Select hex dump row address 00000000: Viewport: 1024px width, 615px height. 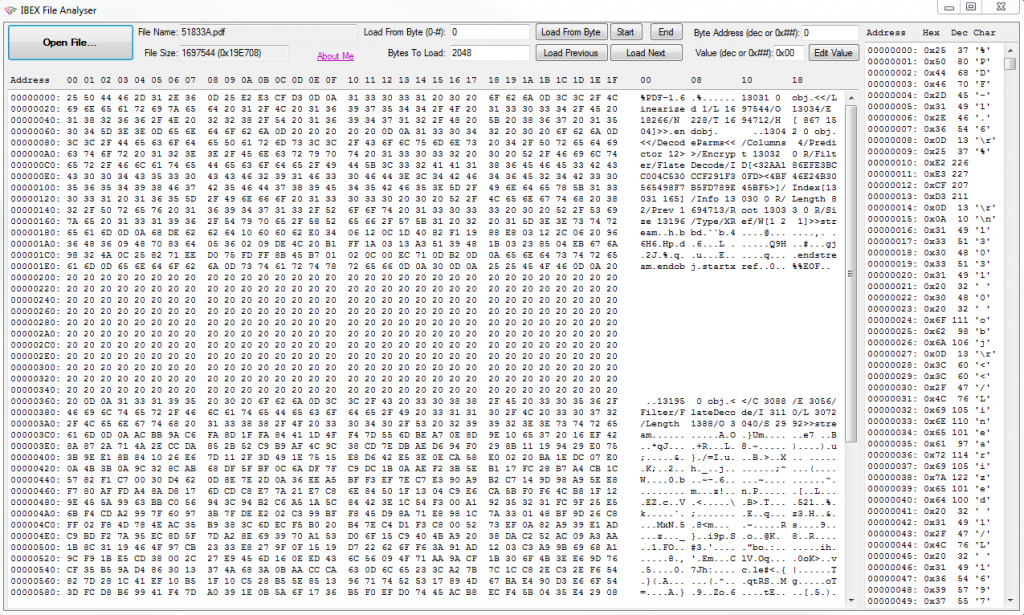click(34, 98)
